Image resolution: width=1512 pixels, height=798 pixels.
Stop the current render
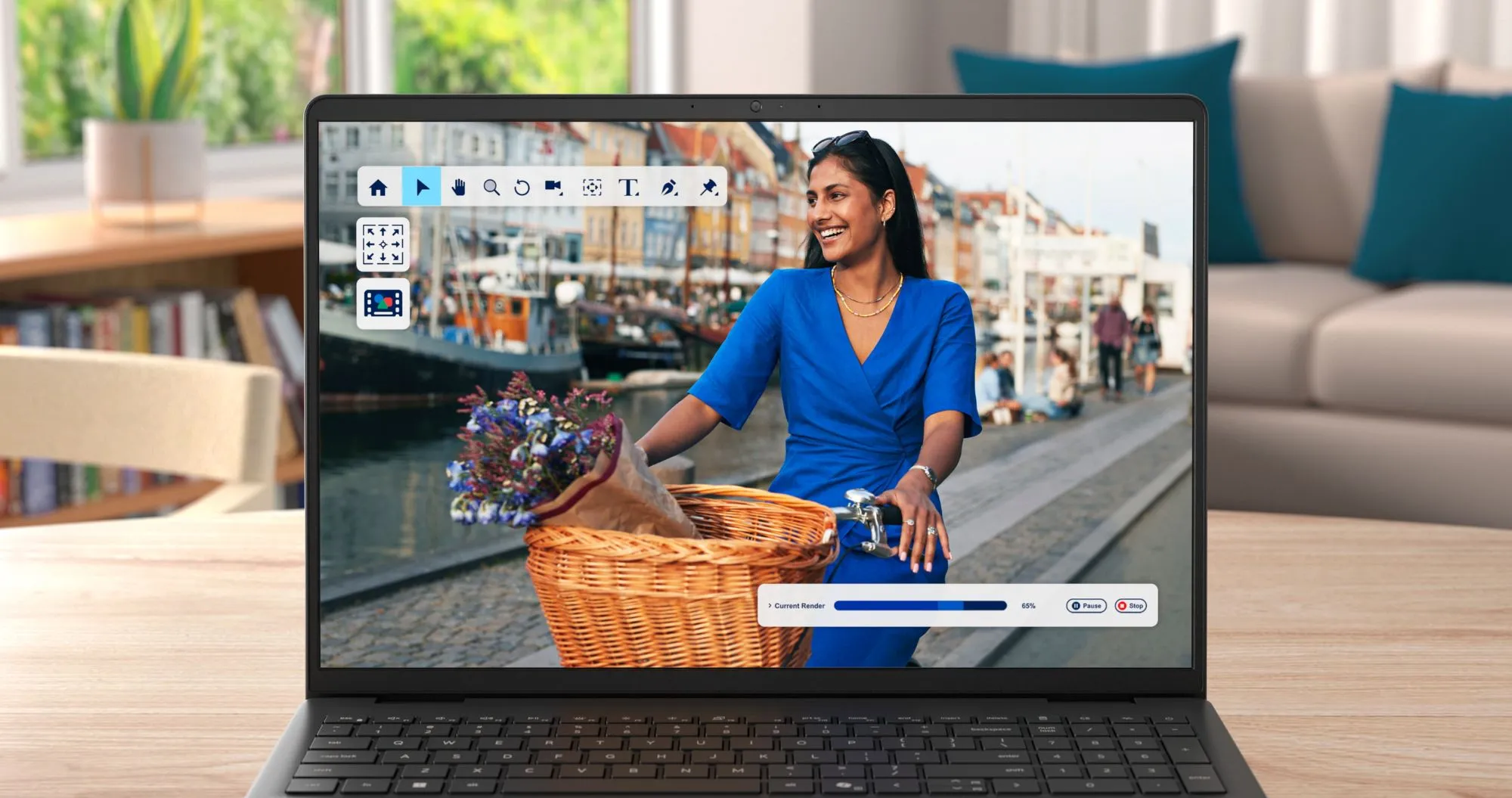1131,606
